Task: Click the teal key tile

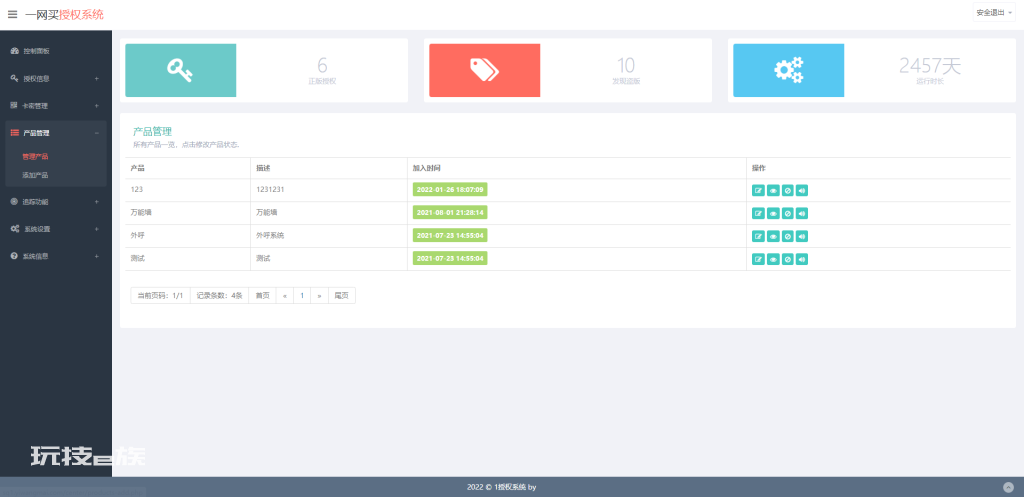Action: pos(181,71)
